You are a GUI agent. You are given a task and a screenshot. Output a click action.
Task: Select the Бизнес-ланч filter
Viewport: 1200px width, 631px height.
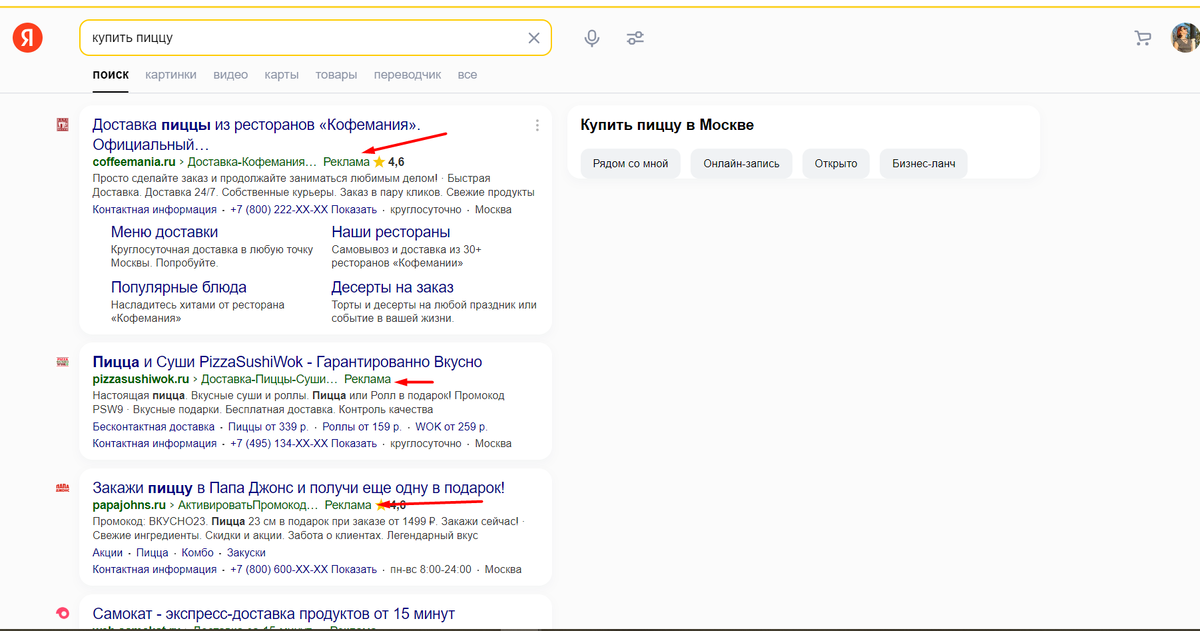[924, 164]
